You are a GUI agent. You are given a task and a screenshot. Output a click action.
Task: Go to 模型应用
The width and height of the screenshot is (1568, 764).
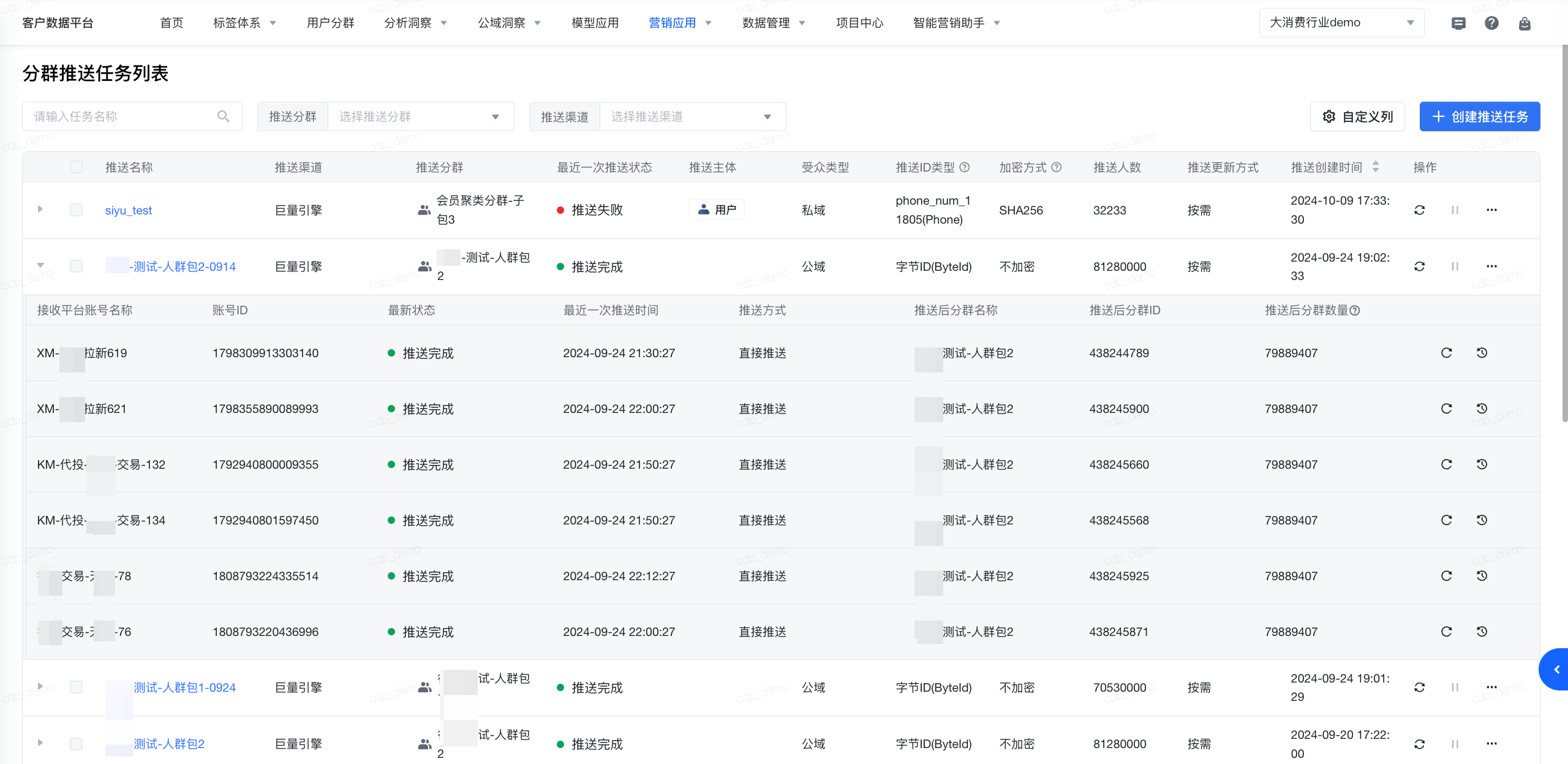[595, 23]
